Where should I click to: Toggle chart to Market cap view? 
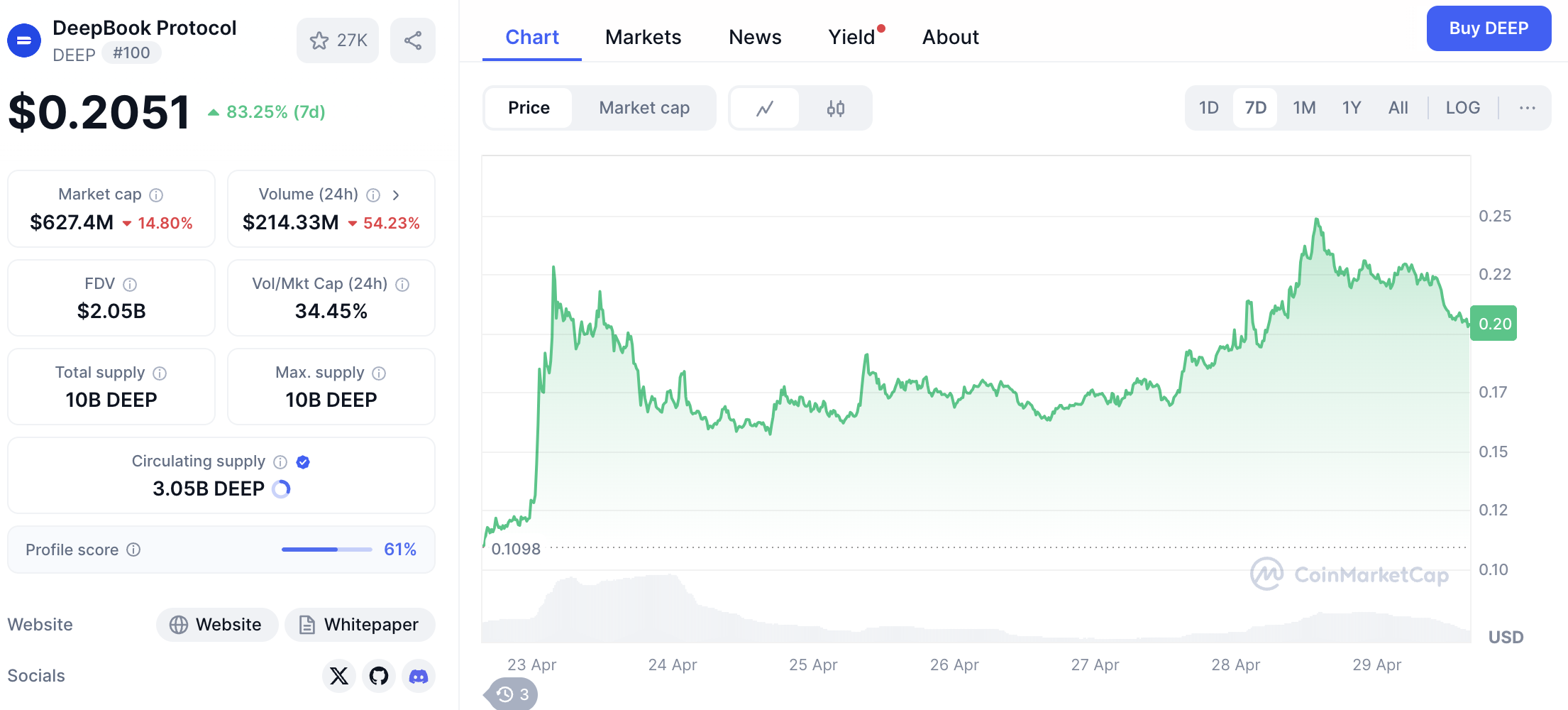644,108
